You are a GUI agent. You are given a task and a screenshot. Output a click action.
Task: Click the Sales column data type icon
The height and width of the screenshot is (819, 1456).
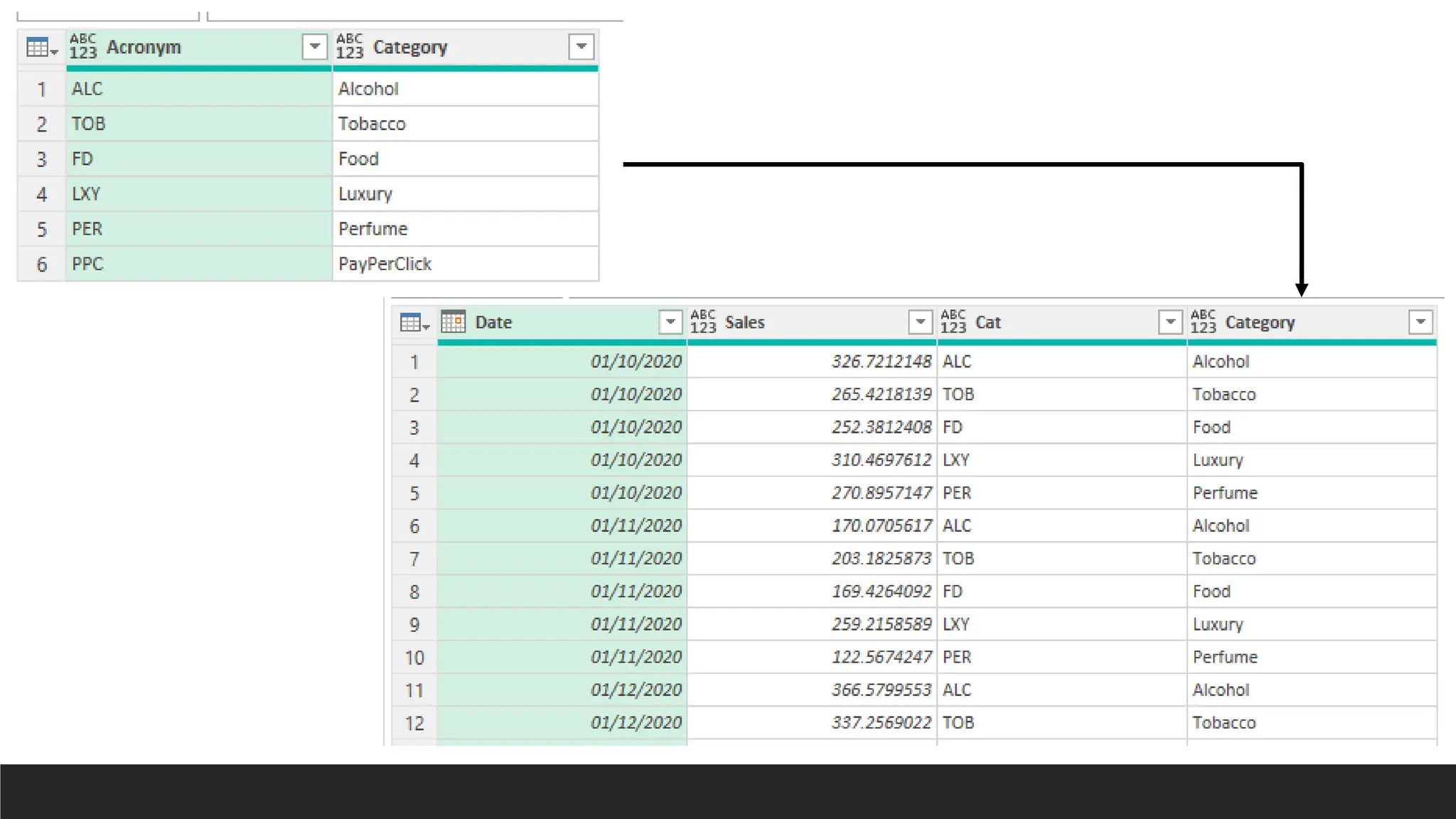point(703,322)
